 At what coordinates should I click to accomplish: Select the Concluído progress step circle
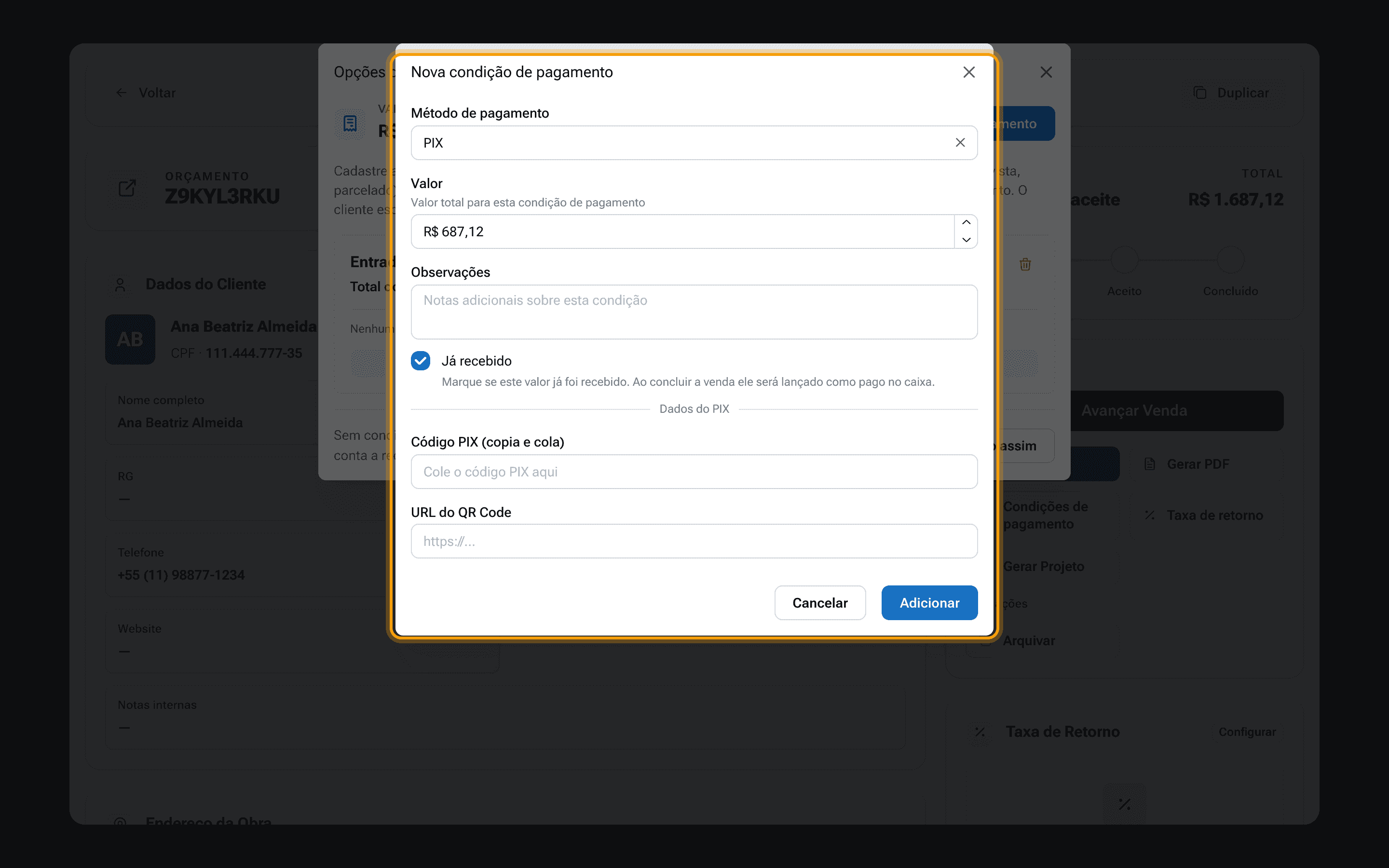tap(1231, 260)
